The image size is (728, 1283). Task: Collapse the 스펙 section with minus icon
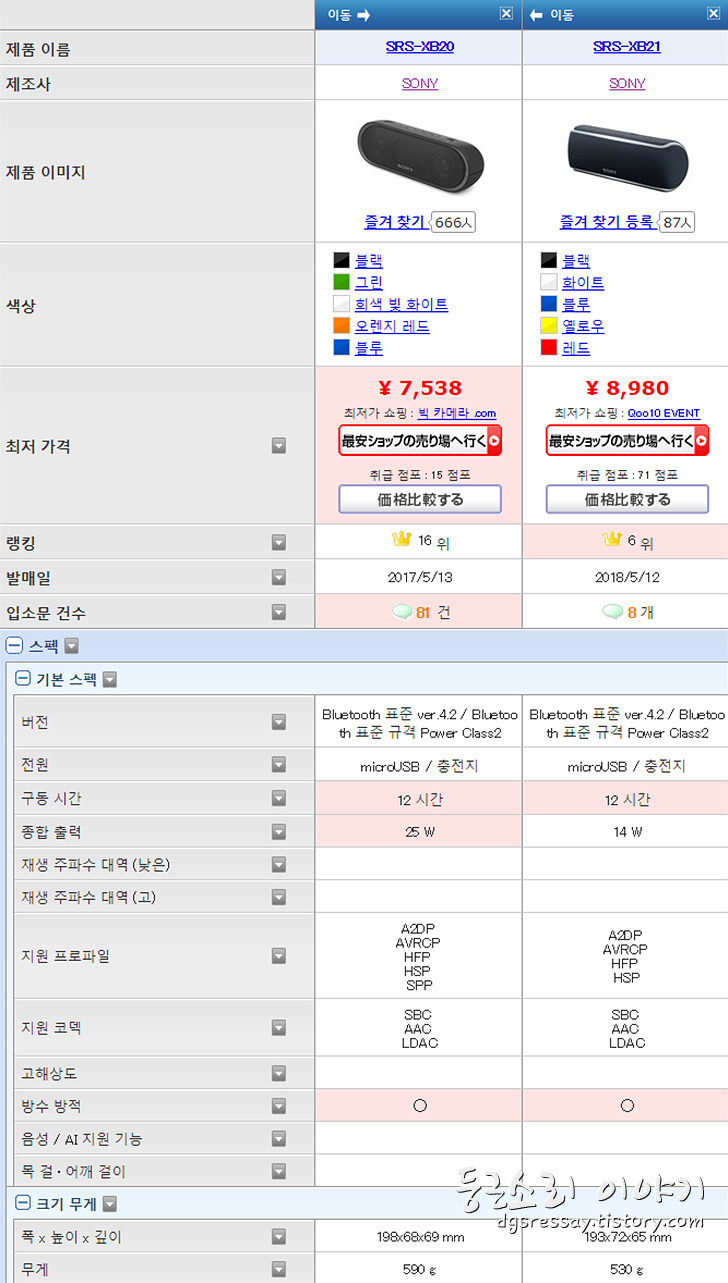pyautogui.click(x=14, y=646)
